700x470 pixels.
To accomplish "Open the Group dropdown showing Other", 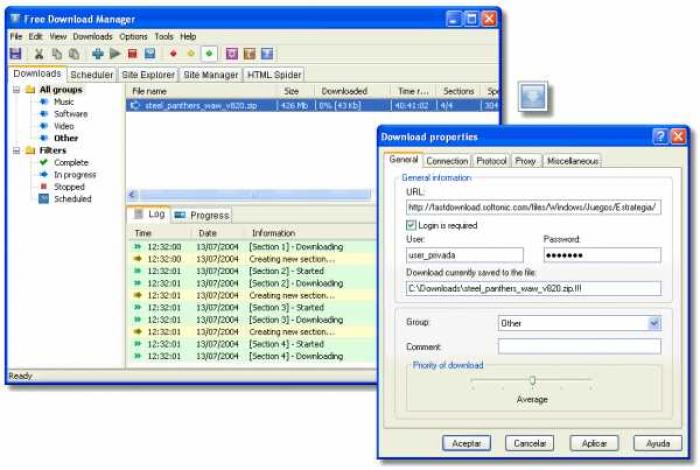I will (x=654, y=323).
